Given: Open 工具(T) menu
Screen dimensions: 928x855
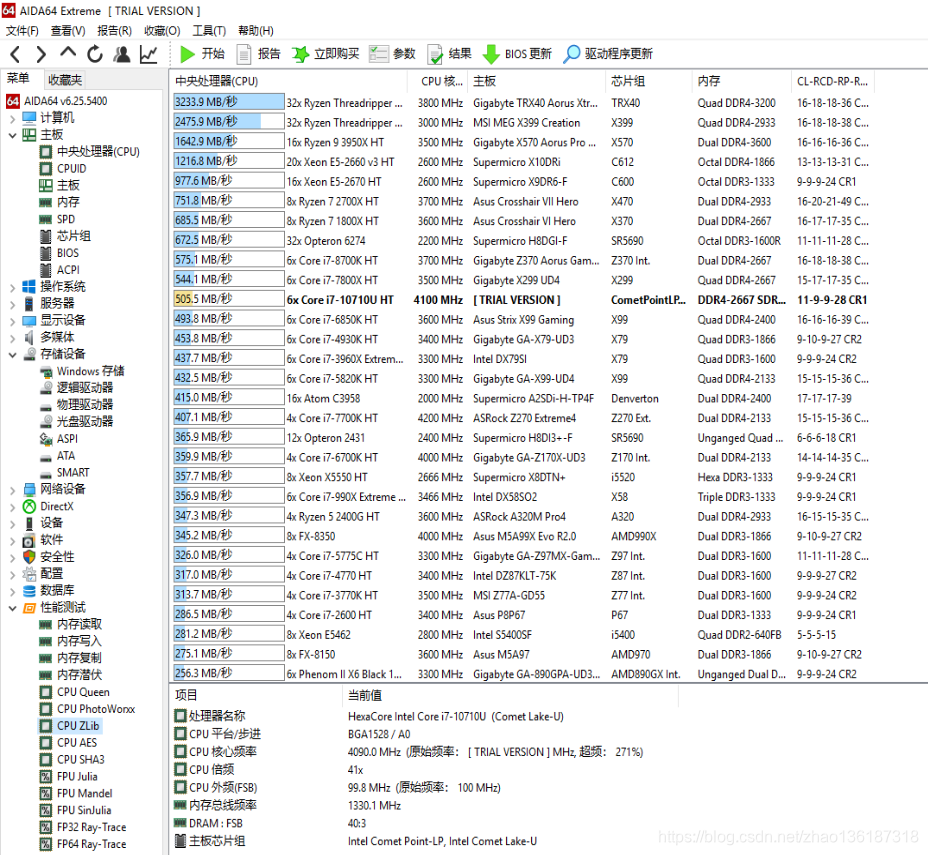Looking at the screenshot, I should (x=209, y=31).
